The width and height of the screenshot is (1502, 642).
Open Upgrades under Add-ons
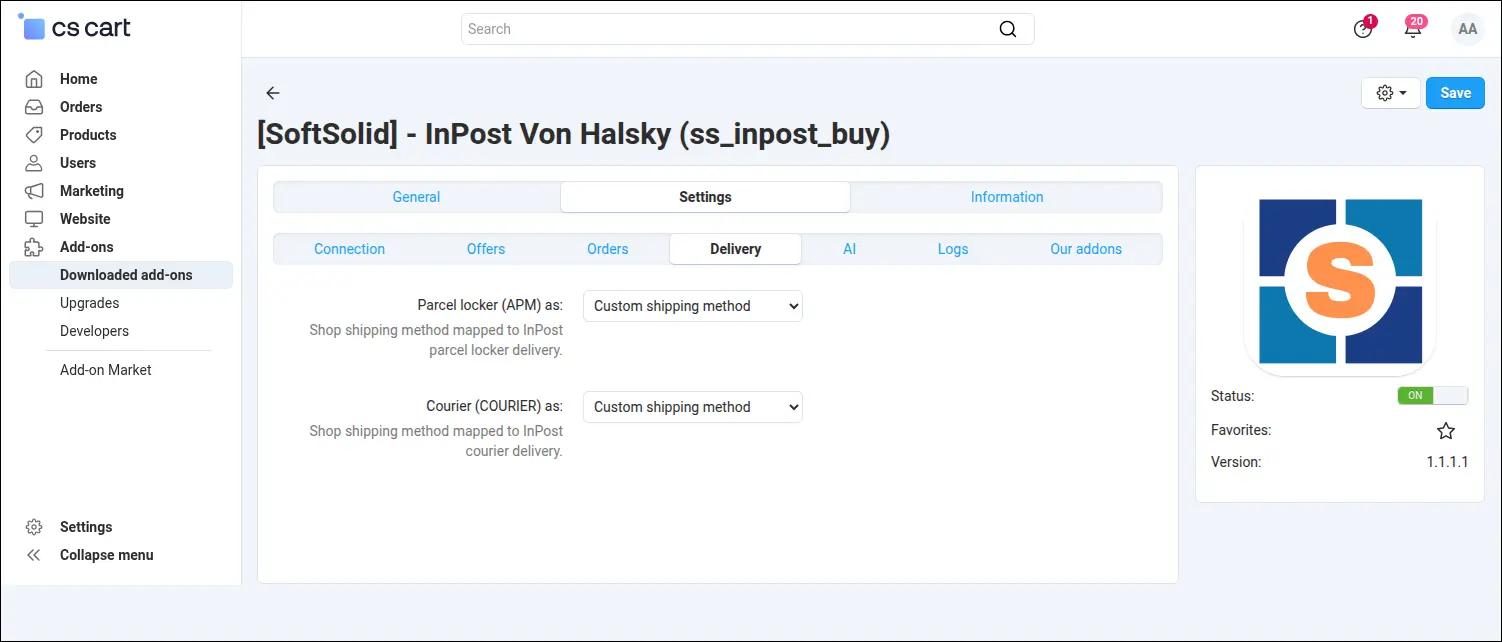point(89,303)
